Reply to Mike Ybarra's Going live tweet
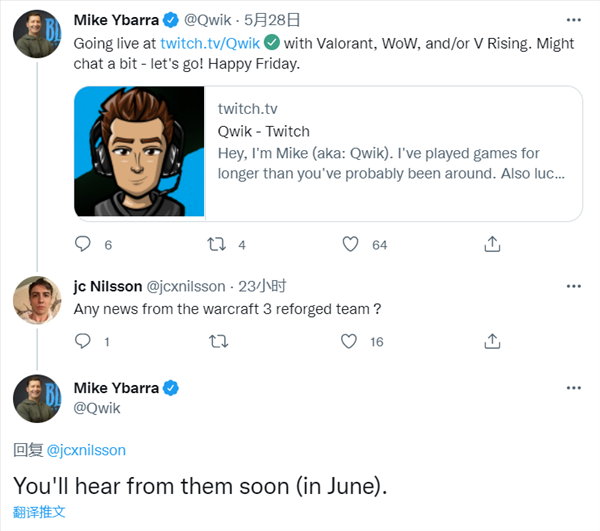Screen dimensions: 600x531 [x=83, y=244]
